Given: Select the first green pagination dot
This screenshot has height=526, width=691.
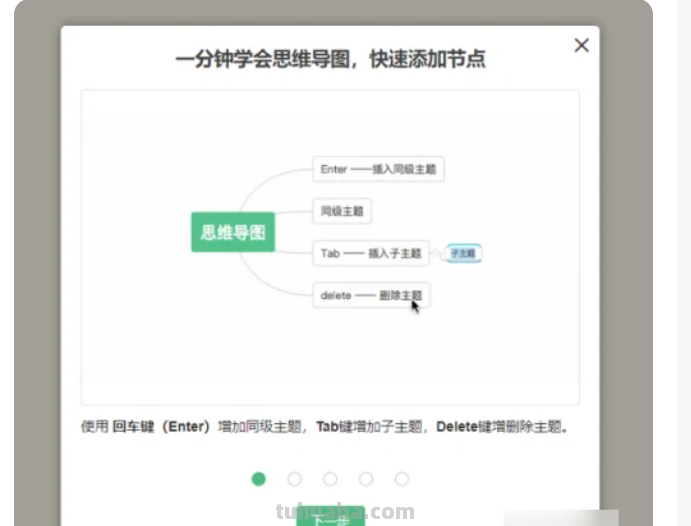Looking at the screenshot, I should [x=259, y=479].
